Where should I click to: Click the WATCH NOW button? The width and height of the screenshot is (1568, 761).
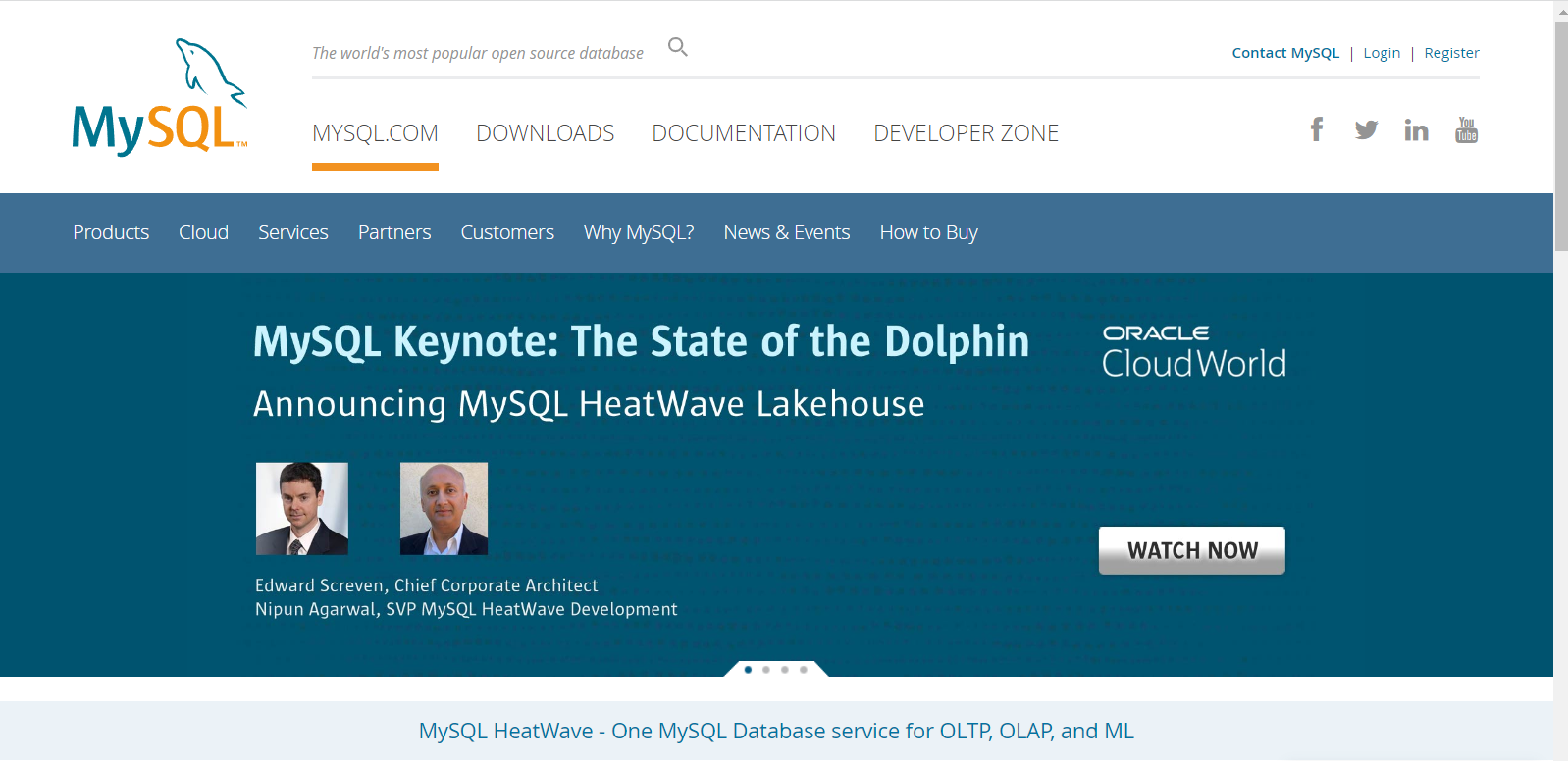tap(1192, 550)
